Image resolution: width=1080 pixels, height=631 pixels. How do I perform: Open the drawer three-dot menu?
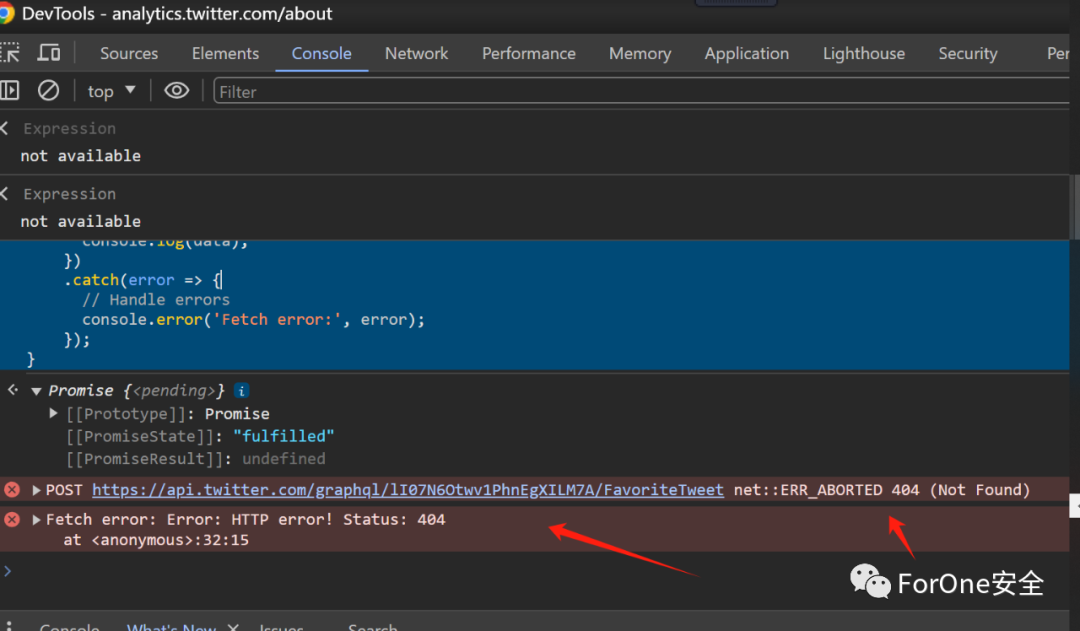click(x=8, y=625)
